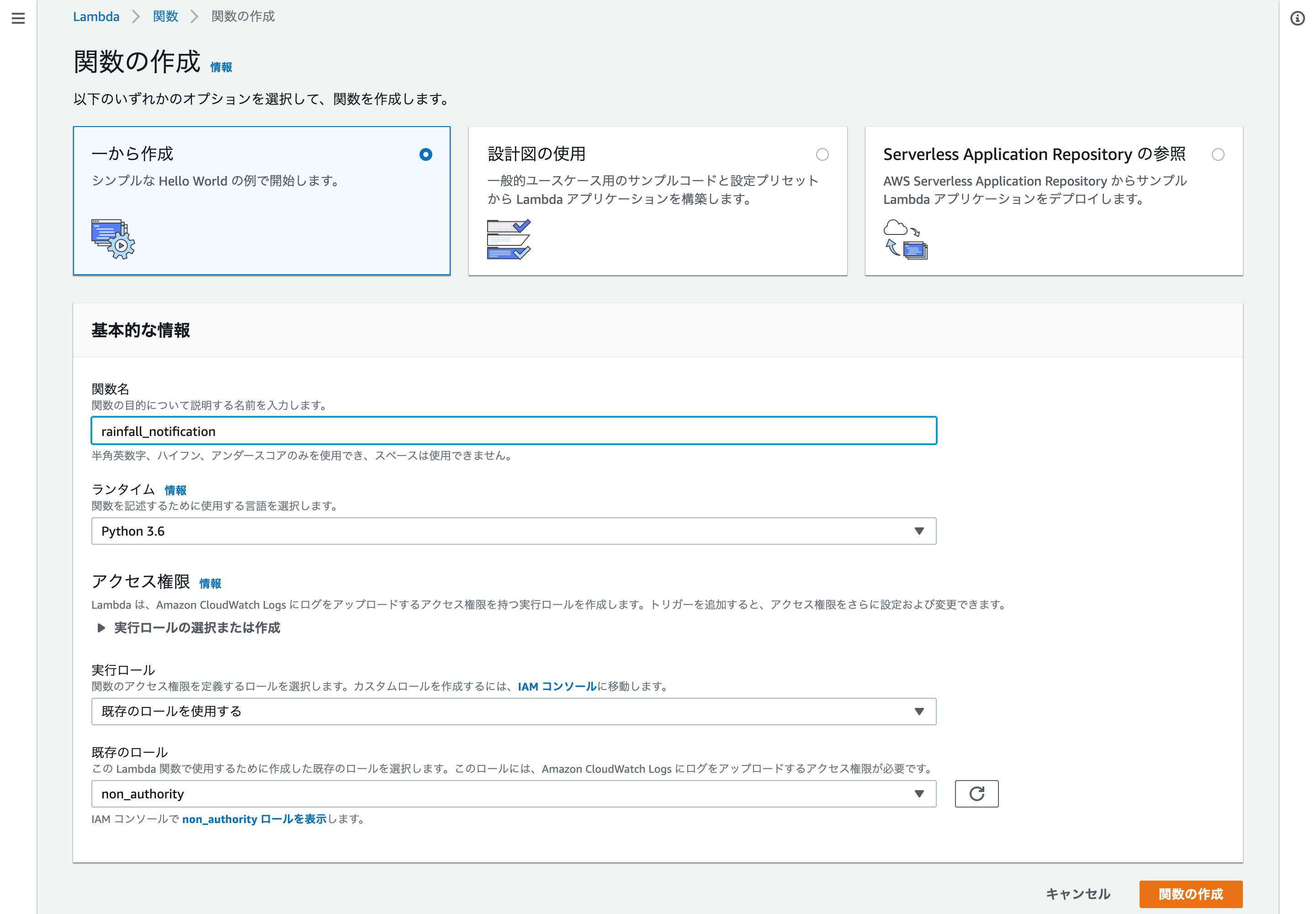Focus the 関数名 input with rainfall_notification
Screen dimensions: 1316x914
514,430
